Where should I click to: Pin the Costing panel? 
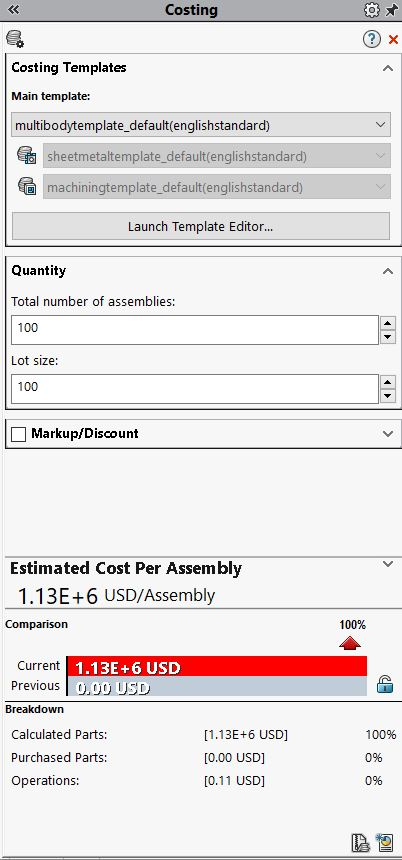tap(392, 10)
